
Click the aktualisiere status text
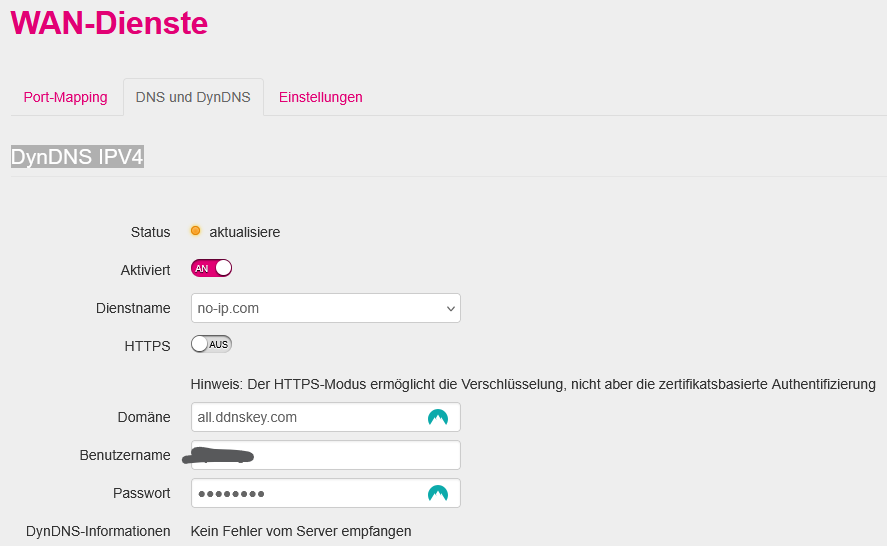pyautogui.click(x=244, y=233)
